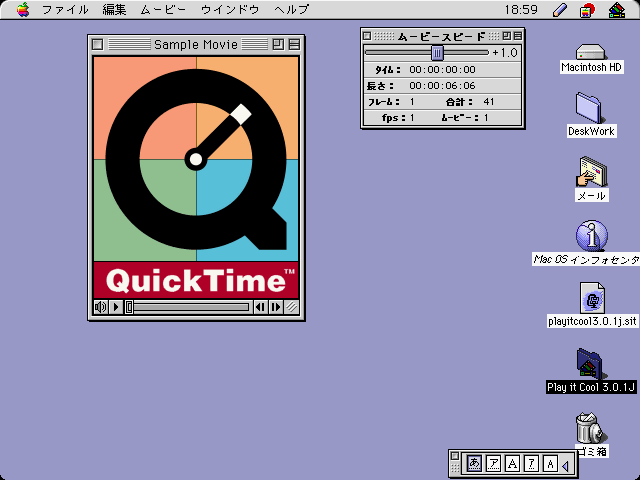
Task: Select the Macintosh HD disk icon
Action: coord(591,53)
